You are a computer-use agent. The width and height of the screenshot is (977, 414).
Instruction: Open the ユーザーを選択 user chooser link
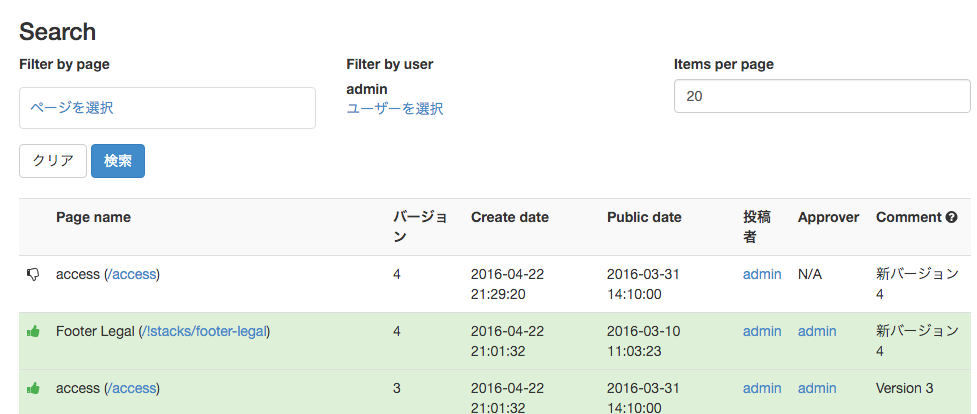(394, 109)
